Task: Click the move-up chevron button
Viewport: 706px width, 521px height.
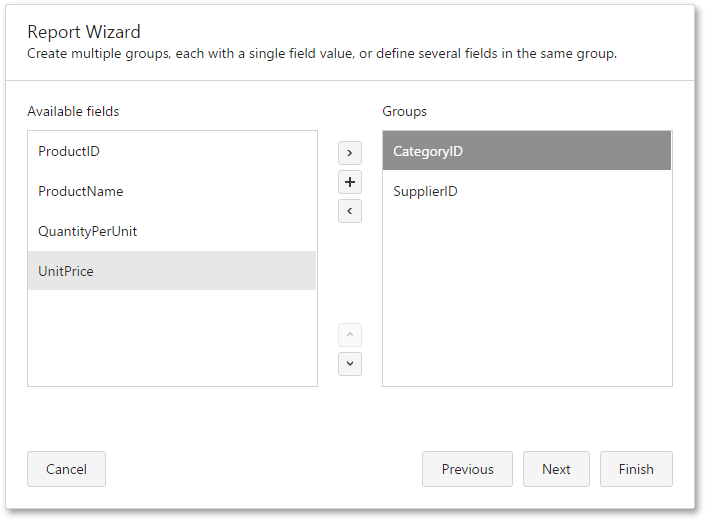Action: coord(350,335)
